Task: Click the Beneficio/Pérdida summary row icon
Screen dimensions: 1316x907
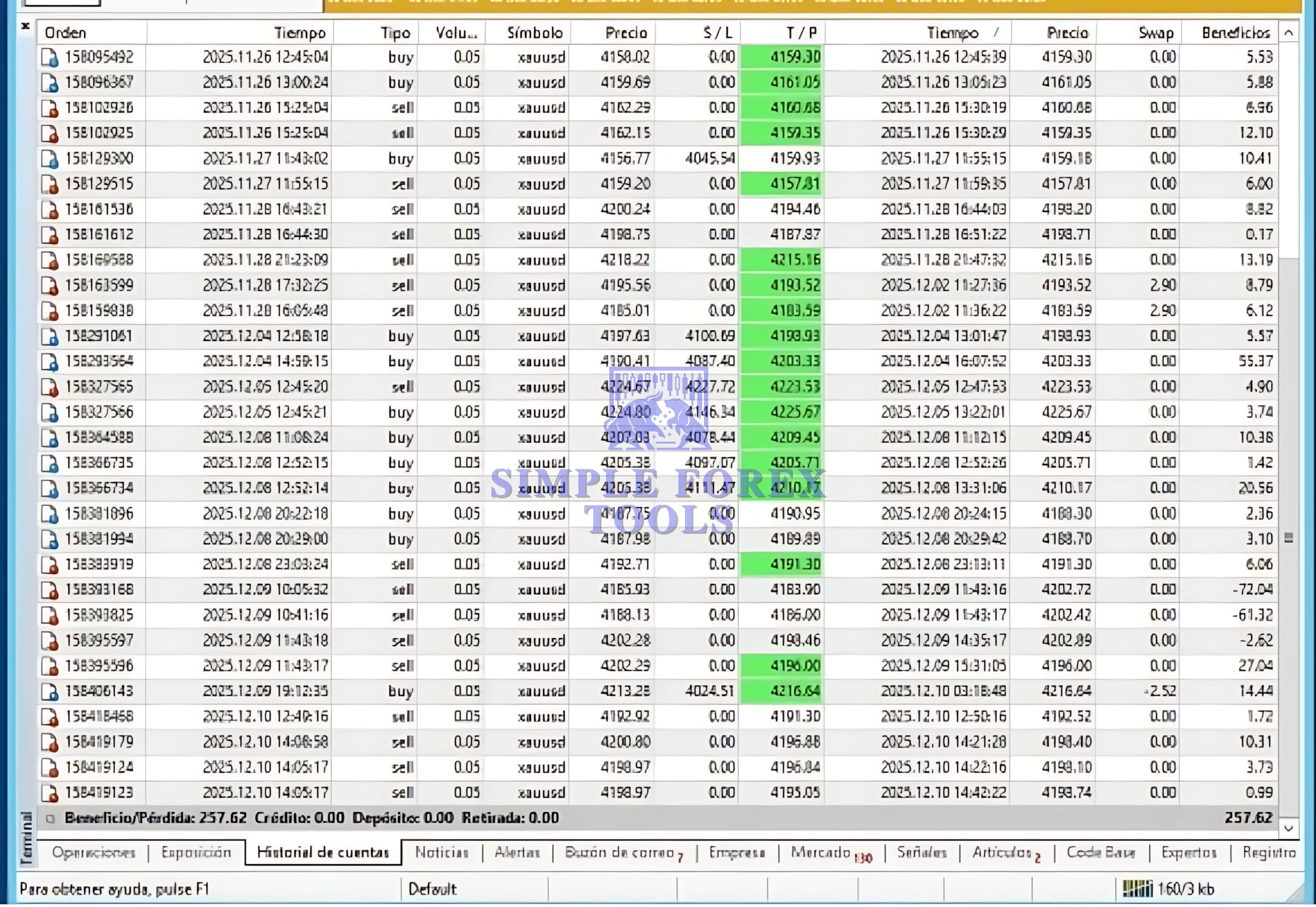Action: point(50,819)
